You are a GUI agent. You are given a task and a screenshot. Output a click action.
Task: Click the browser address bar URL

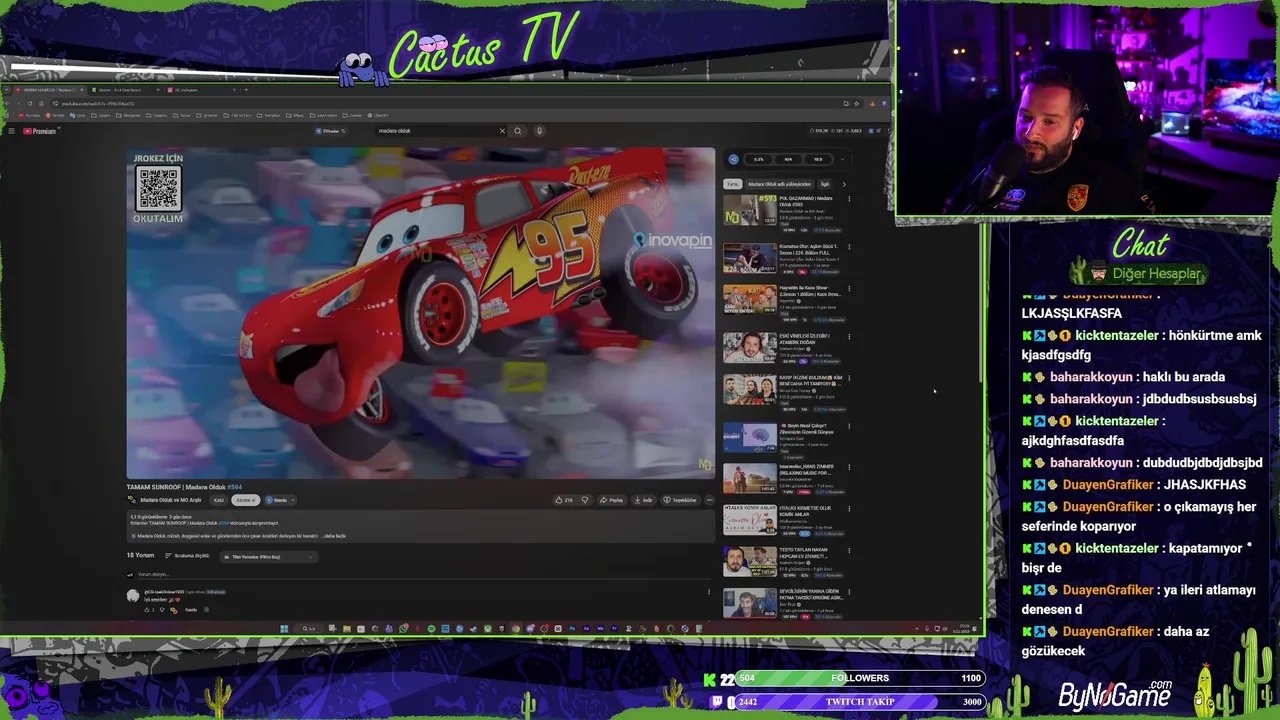tap(98, 104)
